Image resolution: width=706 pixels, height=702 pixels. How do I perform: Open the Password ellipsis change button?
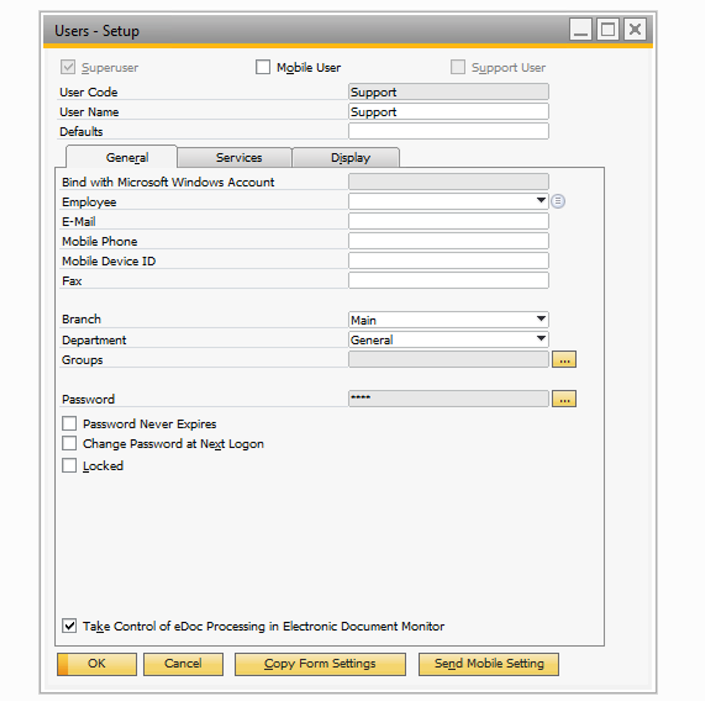tap(564, 399)
